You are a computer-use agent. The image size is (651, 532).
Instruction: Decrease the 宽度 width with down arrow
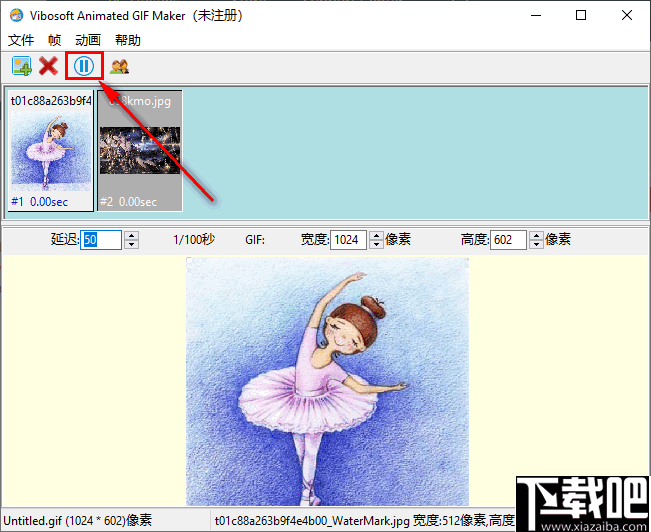pos(376,245)
